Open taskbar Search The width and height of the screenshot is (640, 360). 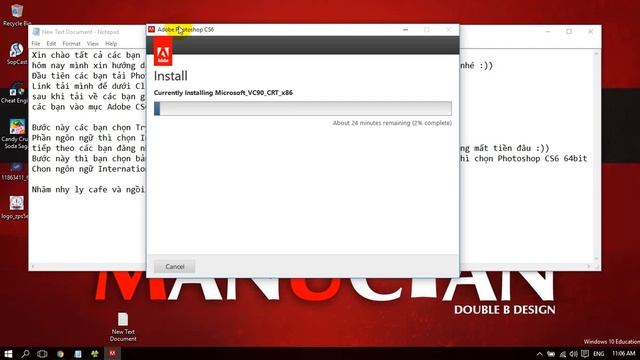pyautogui.click(x=25, y=353)
